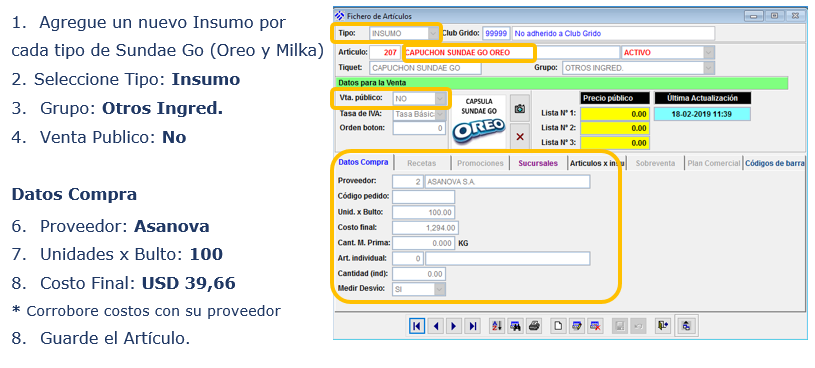The image size is (815, 368).
Task: Go to the previous record
Action: tap(436, 326)
